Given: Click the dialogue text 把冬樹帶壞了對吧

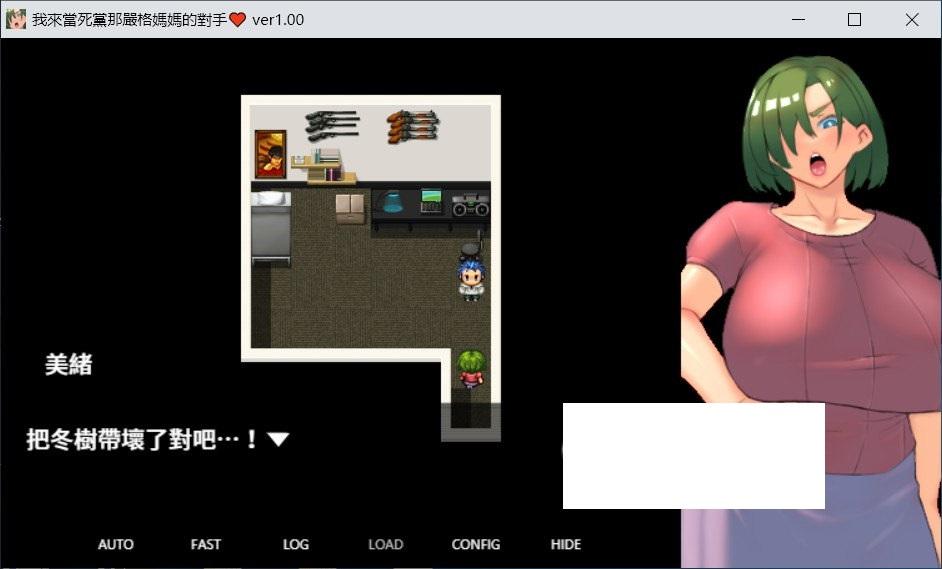Looking at the screenshot, I should pyautogui.click(x=121, y=439).
